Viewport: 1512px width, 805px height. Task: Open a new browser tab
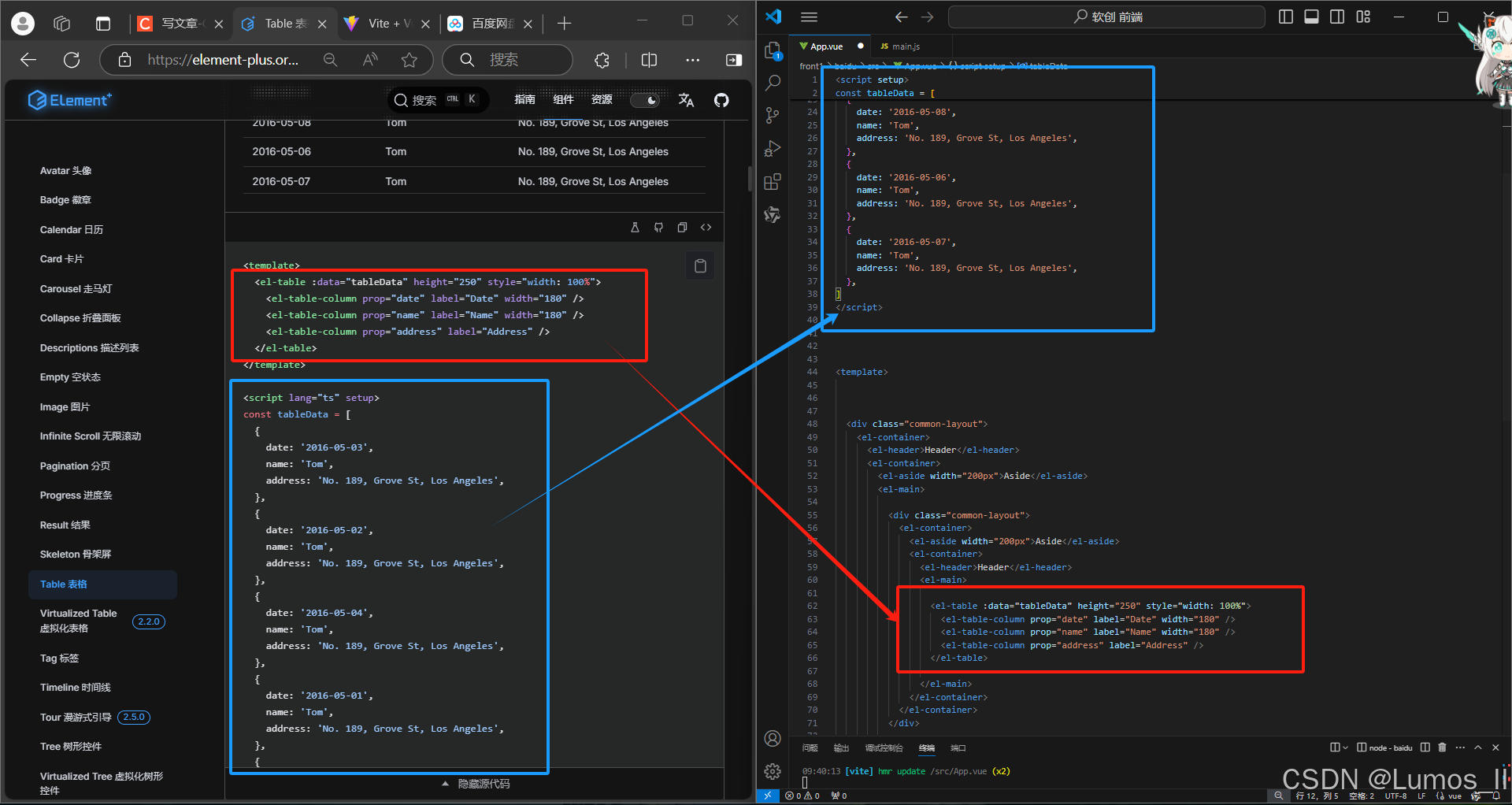point(564,24)
